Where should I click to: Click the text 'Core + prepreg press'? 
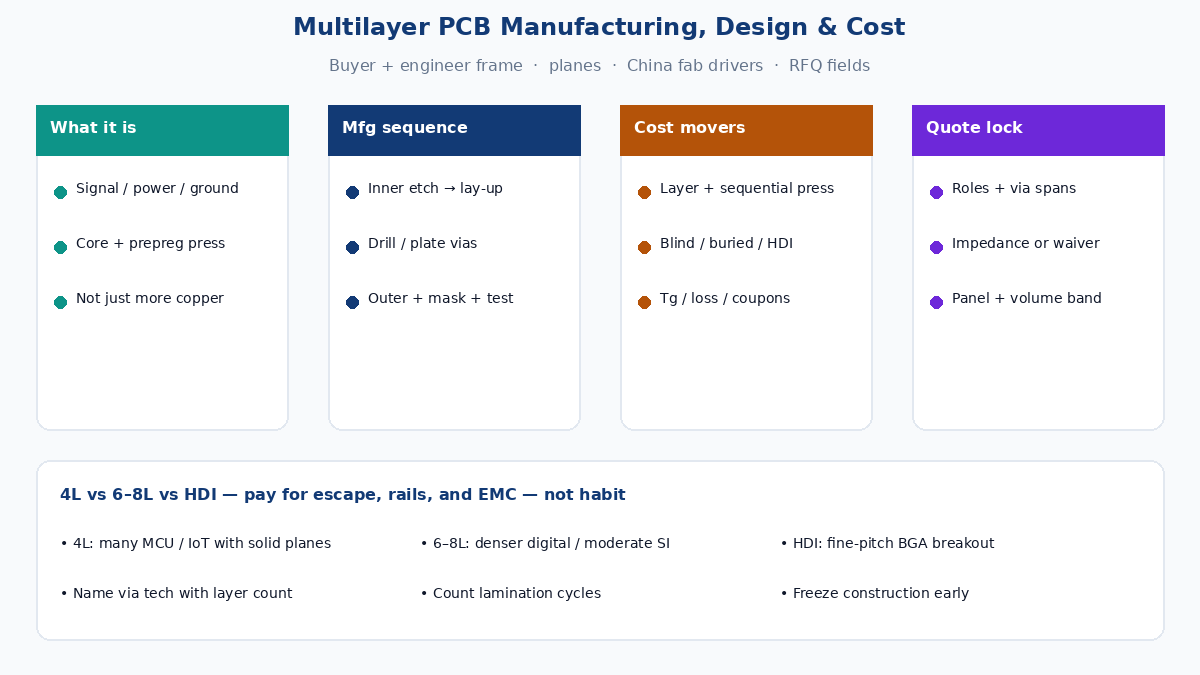tap(150, 244)
